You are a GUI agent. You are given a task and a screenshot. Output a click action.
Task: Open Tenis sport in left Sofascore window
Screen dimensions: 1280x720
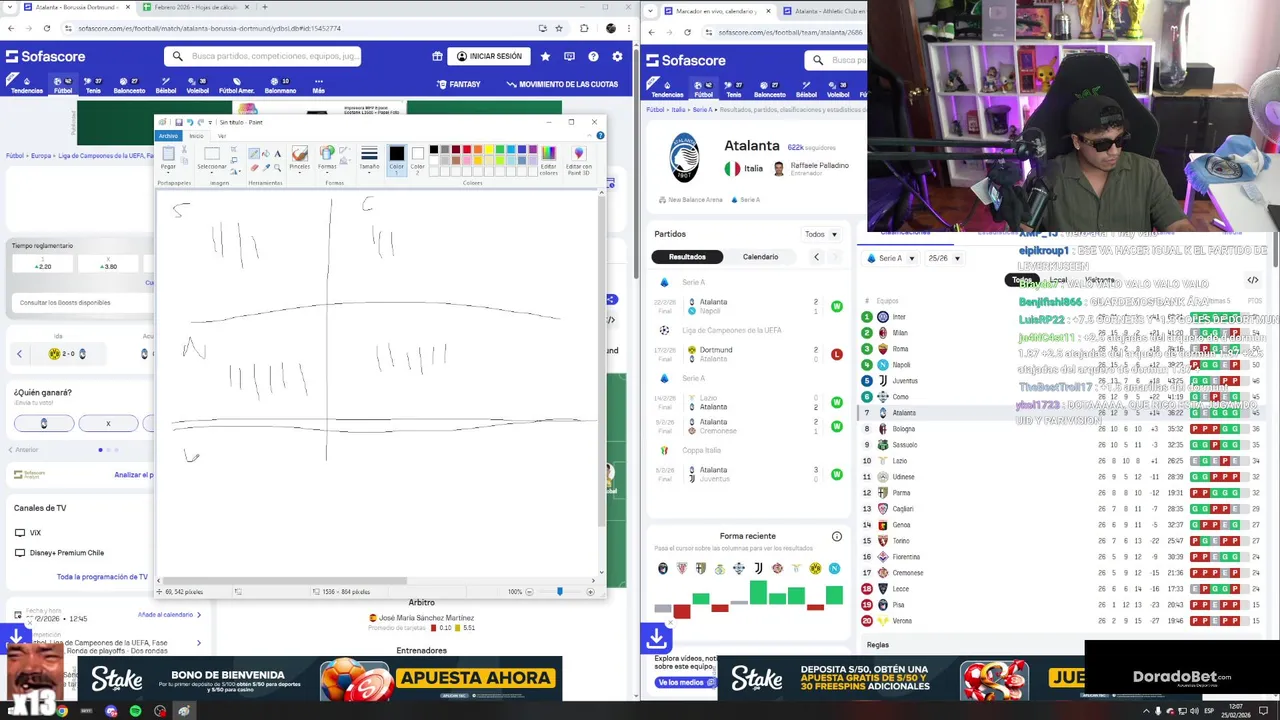click(x=92, y=86)
